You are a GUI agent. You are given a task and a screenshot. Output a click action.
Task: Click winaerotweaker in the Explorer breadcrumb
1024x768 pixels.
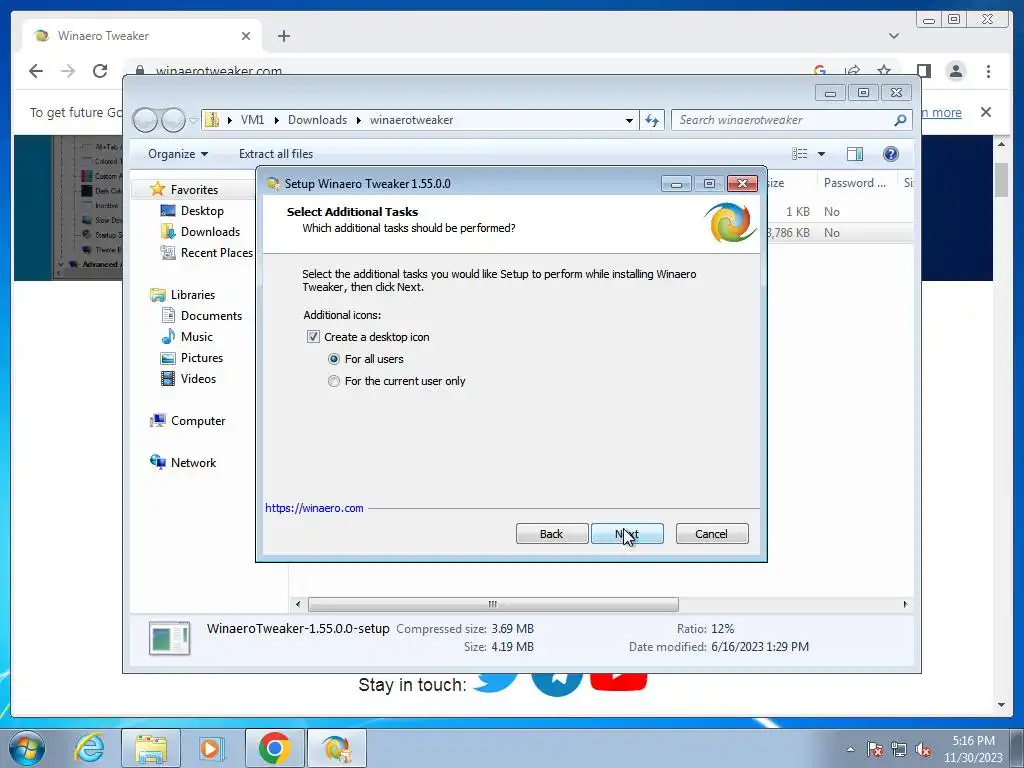click(x=411, y=120)
